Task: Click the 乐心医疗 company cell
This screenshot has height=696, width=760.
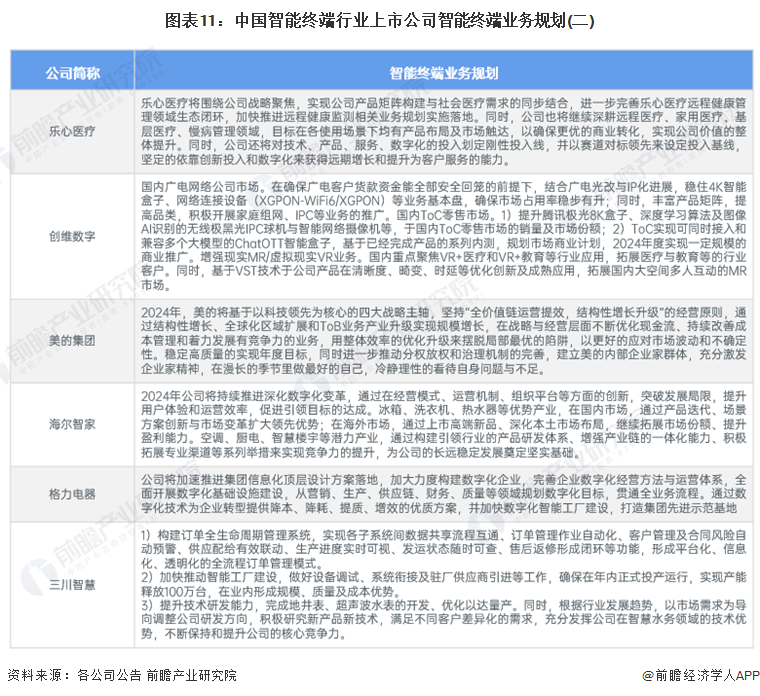Action: pyautogui.click(x=72, y=131)
